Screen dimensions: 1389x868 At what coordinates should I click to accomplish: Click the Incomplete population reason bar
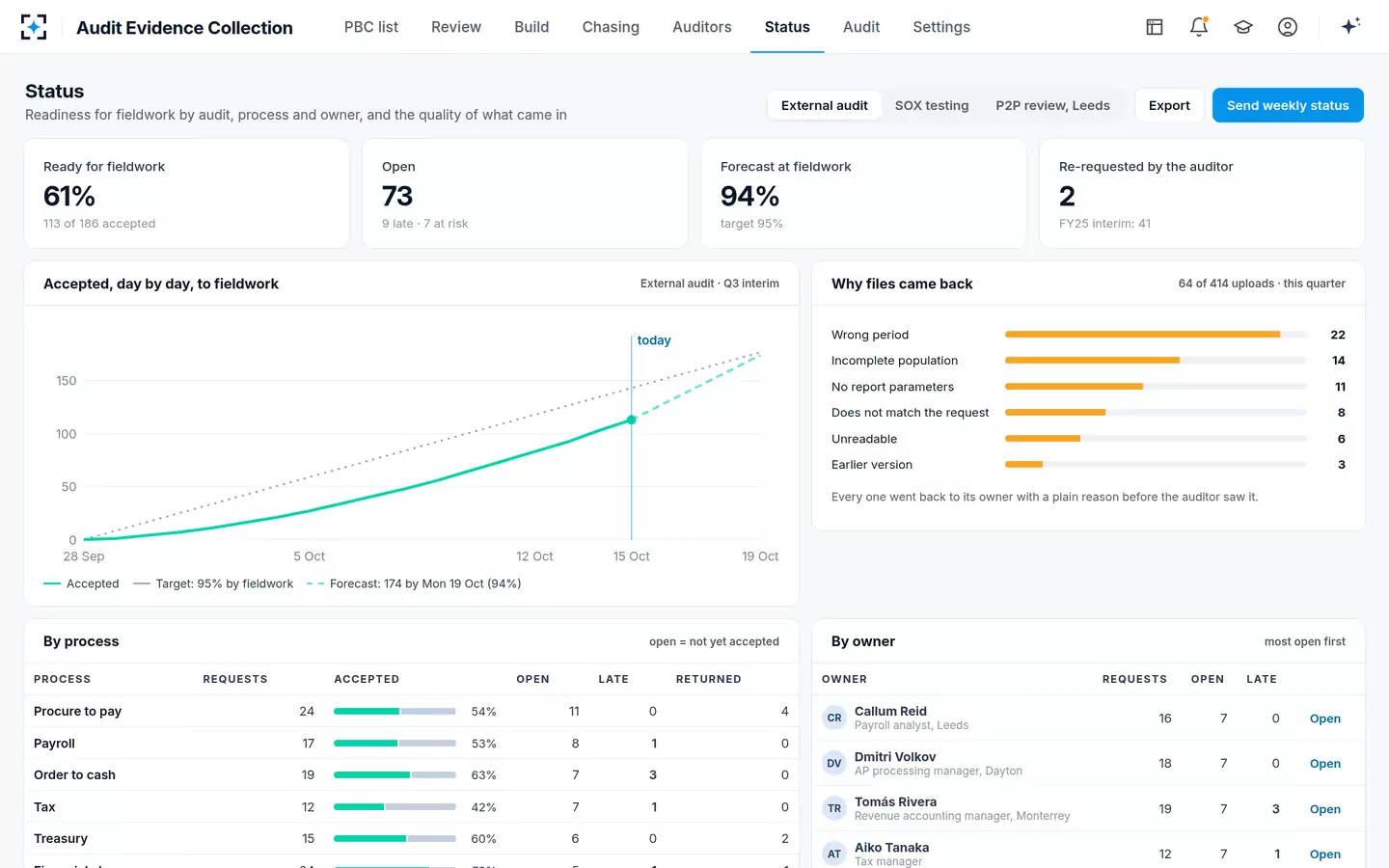click(x=1156, y=361)
